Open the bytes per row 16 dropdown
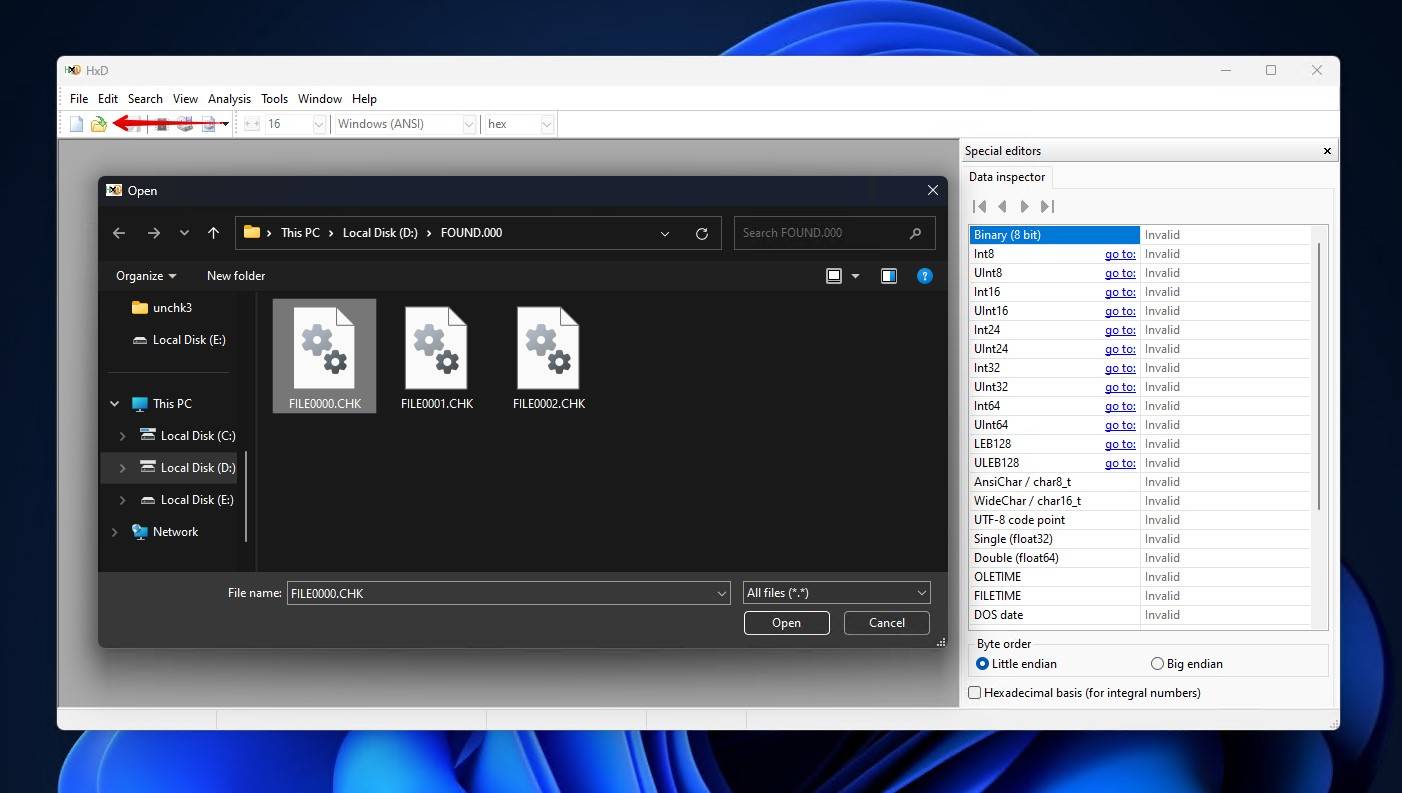 tap(318, 124)
